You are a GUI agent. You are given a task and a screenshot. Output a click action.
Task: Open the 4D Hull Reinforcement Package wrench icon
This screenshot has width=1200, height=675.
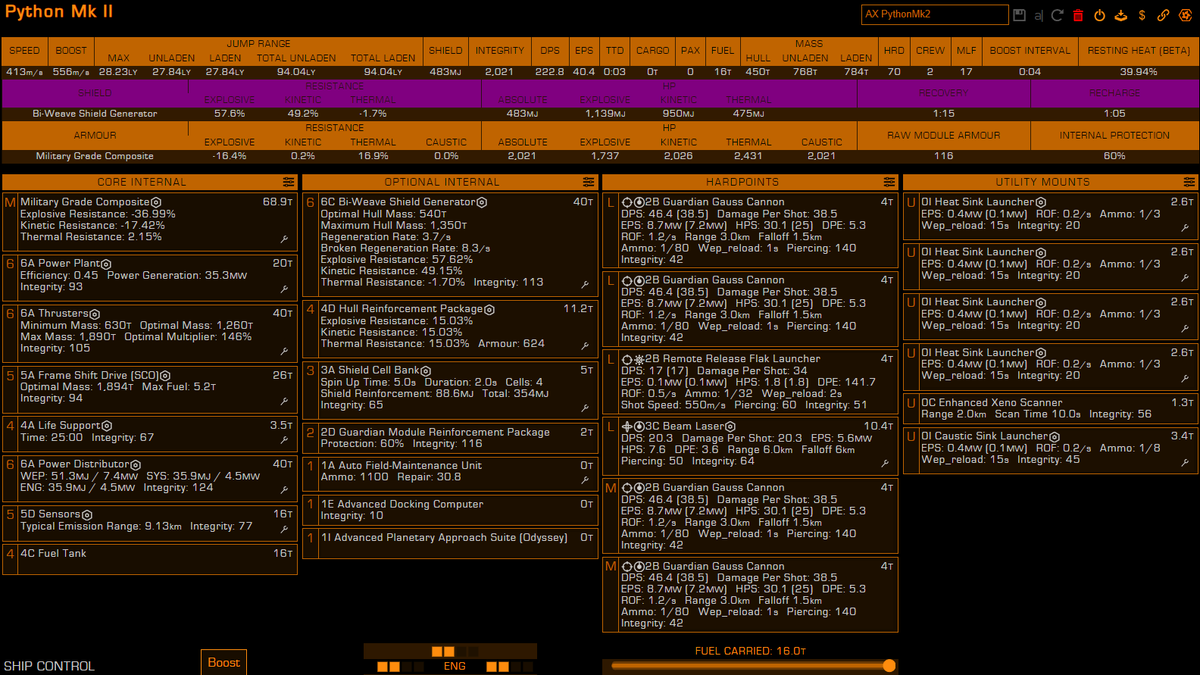click(586, 346)
